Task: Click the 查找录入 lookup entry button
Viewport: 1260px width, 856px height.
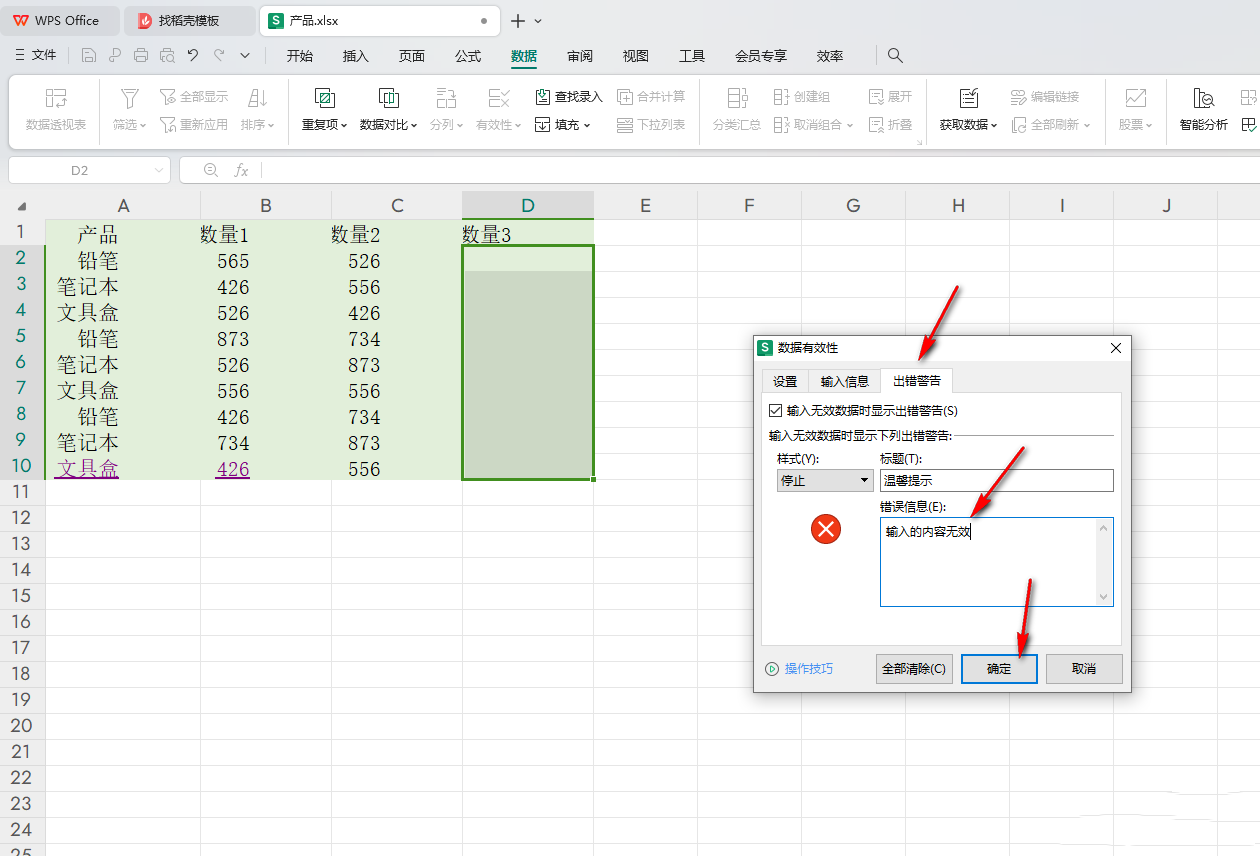Action: click(569, 97)
